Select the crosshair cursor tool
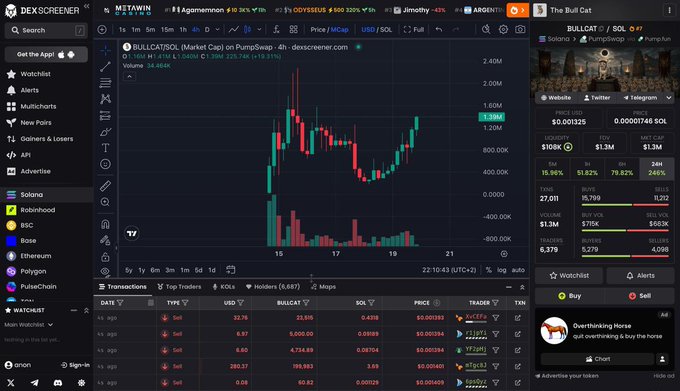 [105, 50]
